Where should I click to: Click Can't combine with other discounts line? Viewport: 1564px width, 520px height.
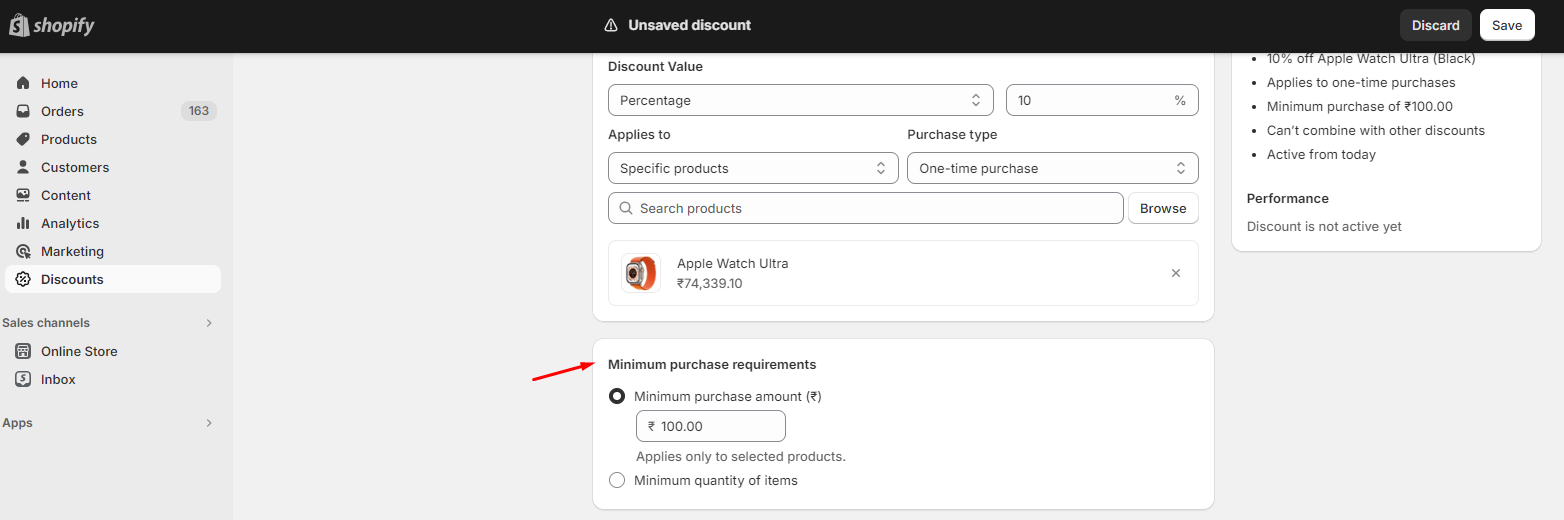coord(1376,130)
